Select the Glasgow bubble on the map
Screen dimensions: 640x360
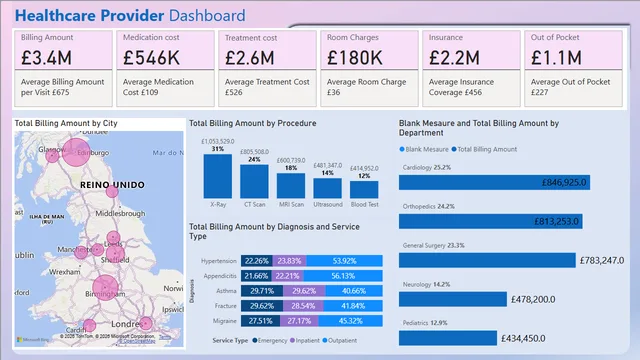pyautogui.click(x=52, y=156)
